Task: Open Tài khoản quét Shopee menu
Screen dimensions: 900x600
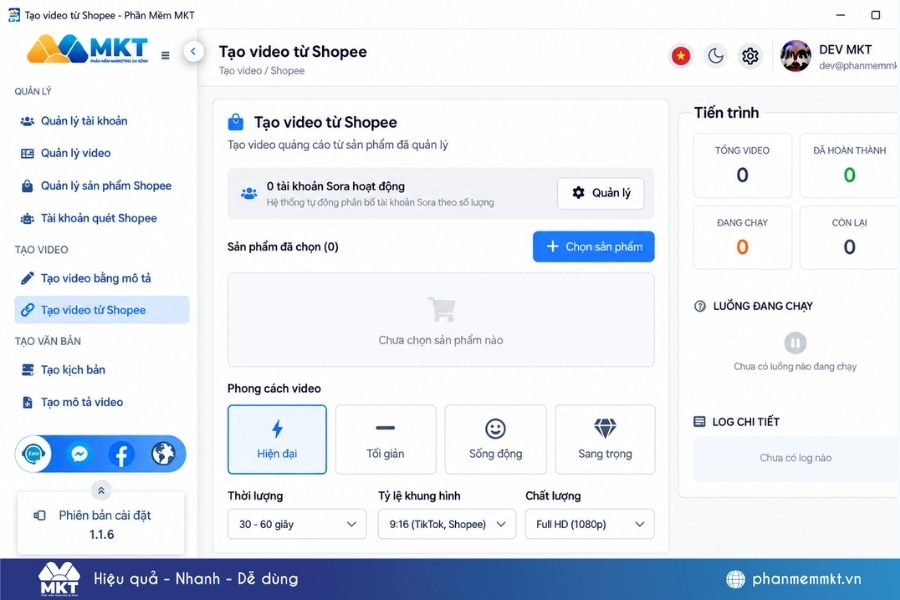Action: [102, 218]
